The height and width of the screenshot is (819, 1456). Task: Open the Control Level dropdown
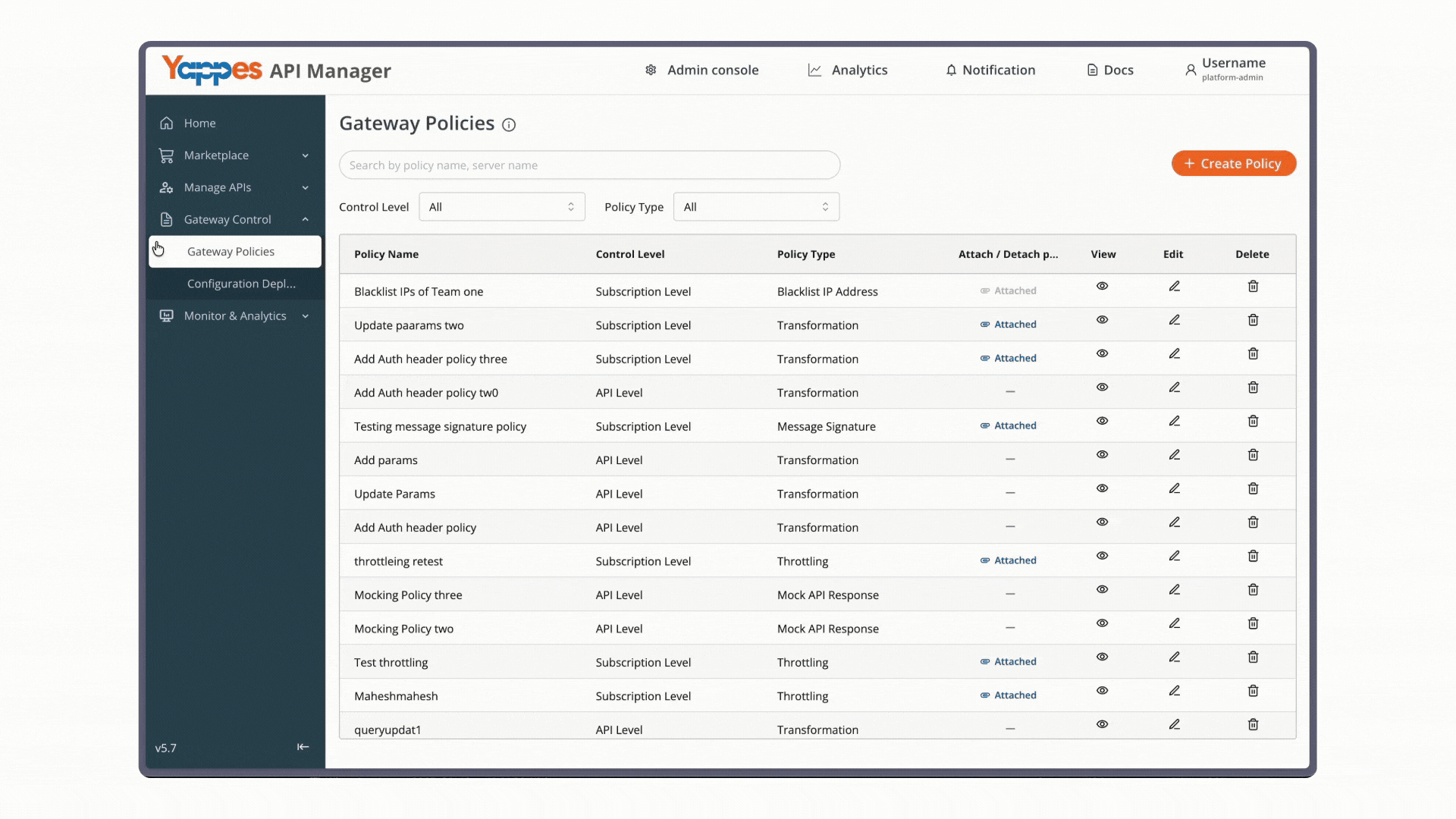click(x=501, y=207)
